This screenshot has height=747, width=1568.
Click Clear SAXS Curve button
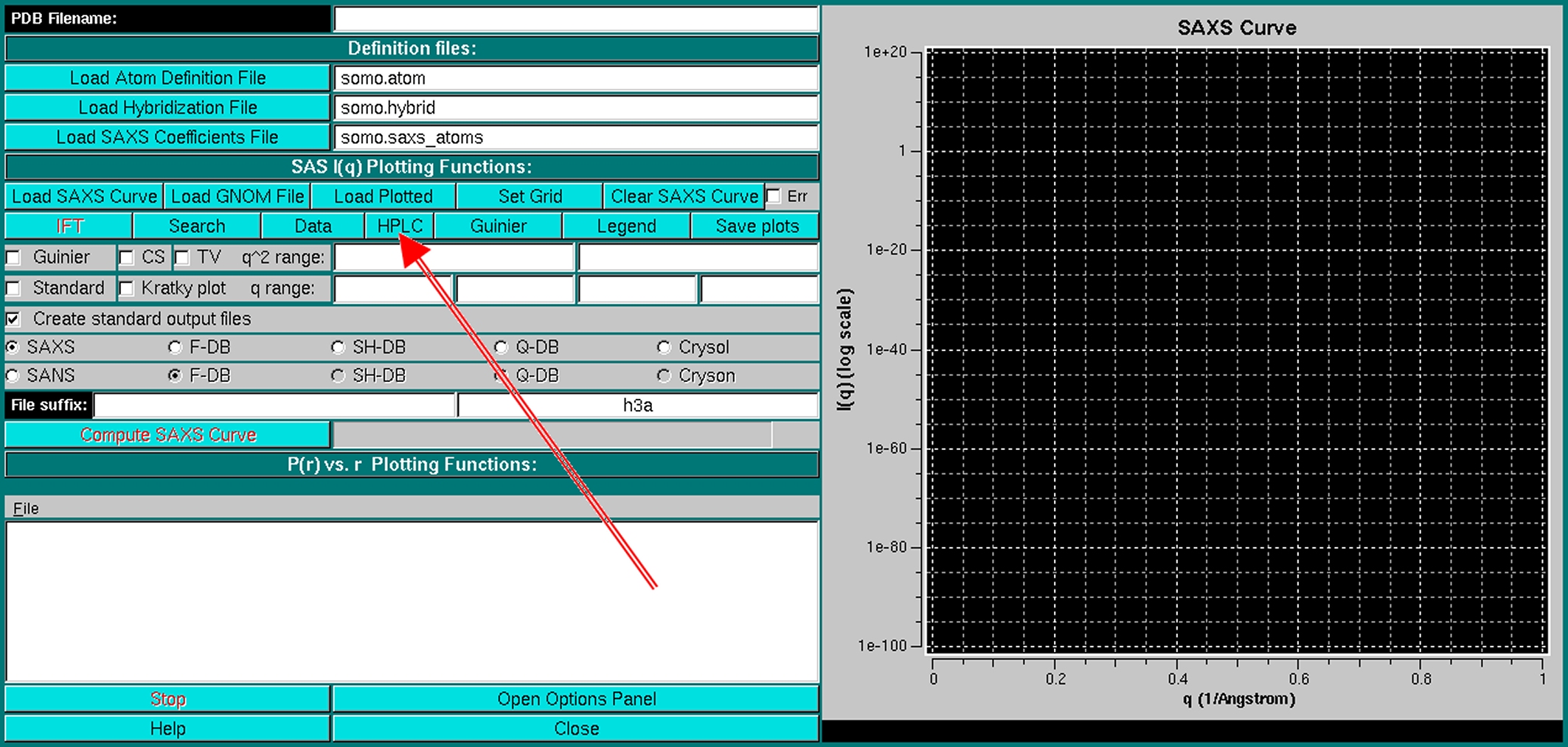(684, 197)
